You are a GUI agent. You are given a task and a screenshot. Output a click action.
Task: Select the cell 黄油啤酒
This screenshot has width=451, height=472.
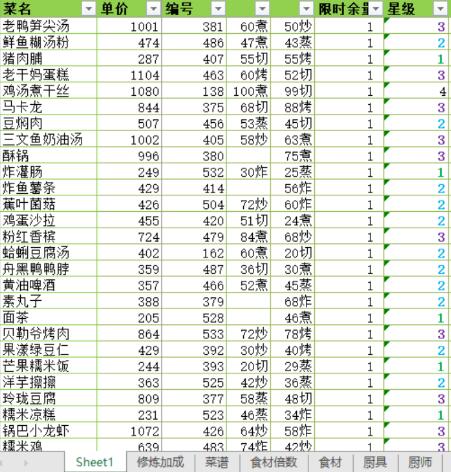tap(48, 285)
